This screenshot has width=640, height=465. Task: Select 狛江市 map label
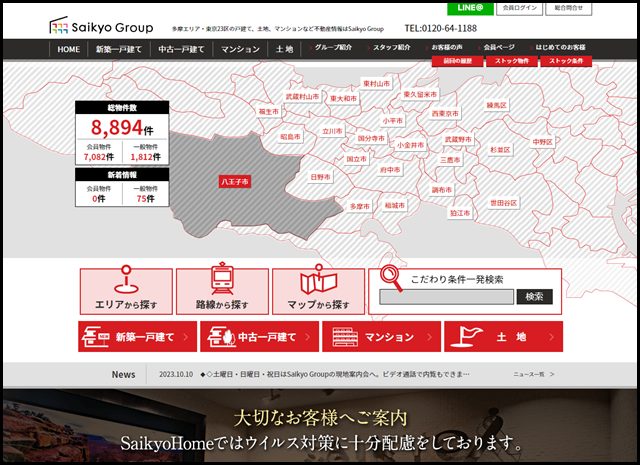tap(460, 213)
